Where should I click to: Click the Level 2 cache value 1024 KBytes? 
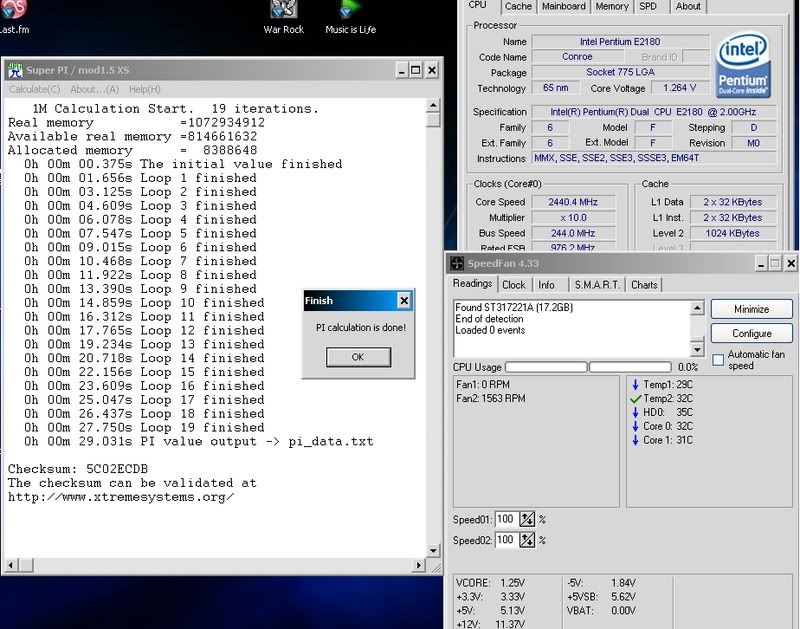click(733, 233)
